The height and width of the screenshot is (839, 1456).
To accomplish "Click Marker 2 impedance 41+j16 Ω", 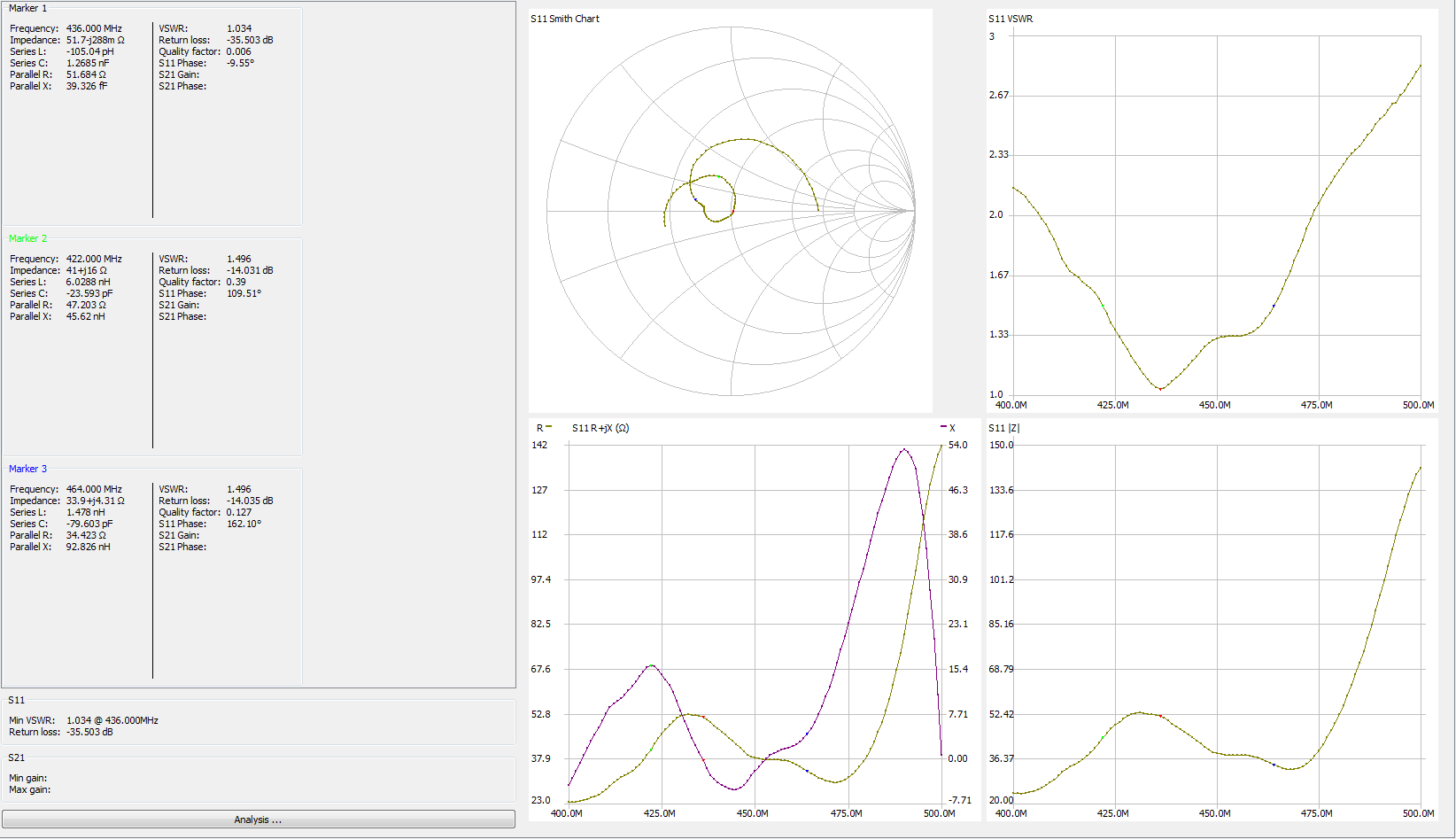I will [x=86, y=270].
